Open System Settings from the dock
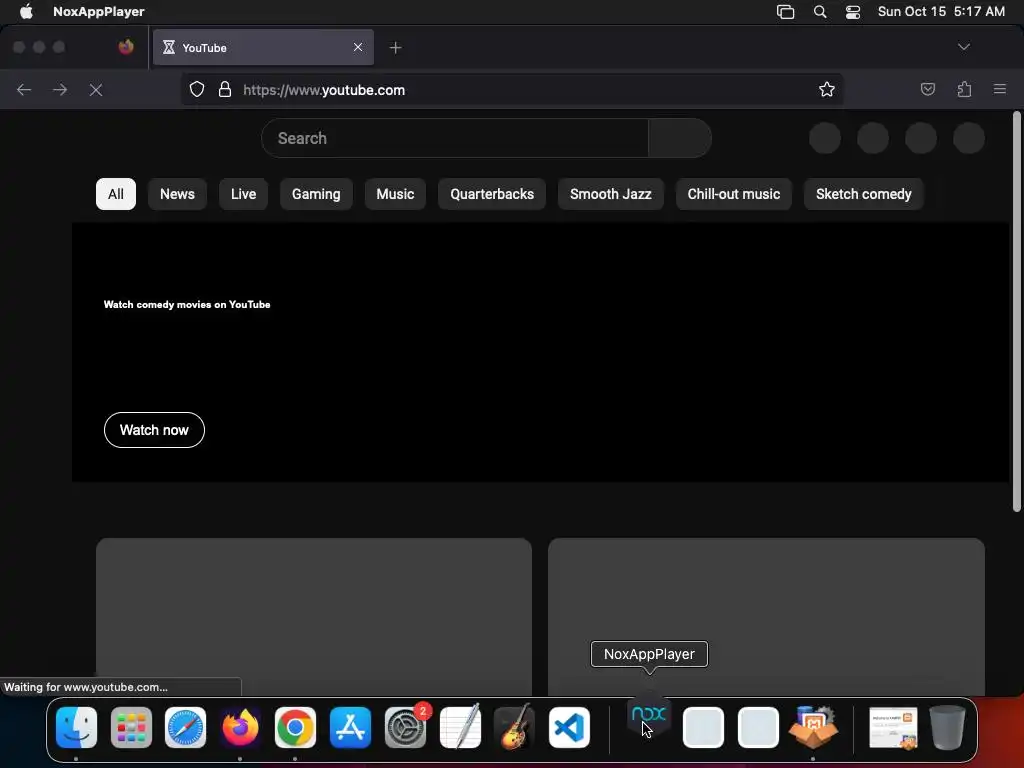The height and width of the screenshot is (768, 1024). click(x=405, y=728)
